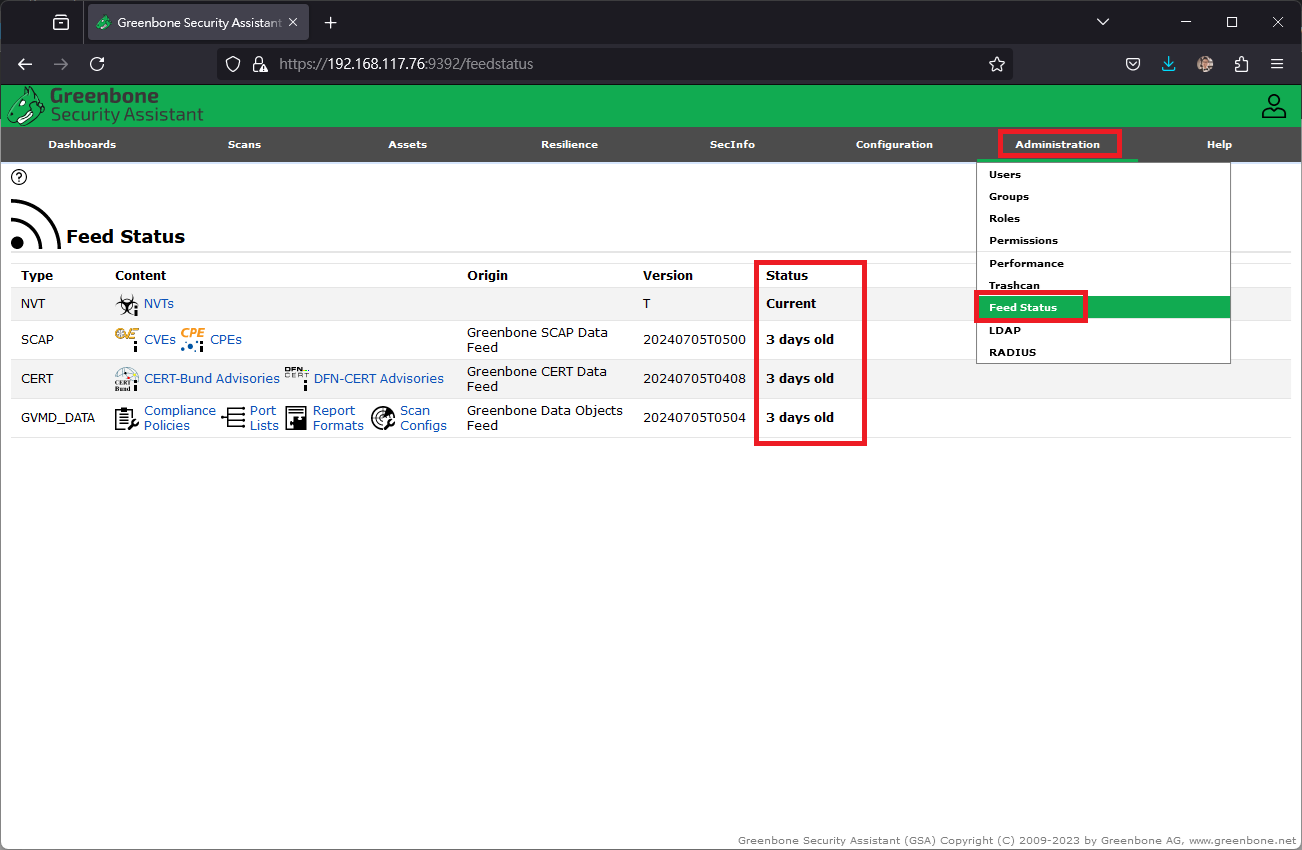
Task: Click the GVMD_DATA type cell
Action: pos(58,418)
